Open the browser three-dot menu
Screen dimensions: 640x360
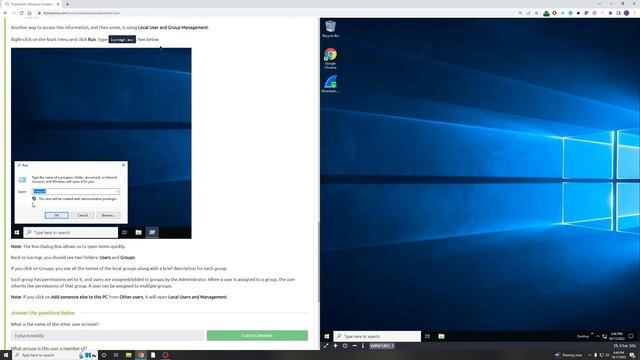point(635,13)
